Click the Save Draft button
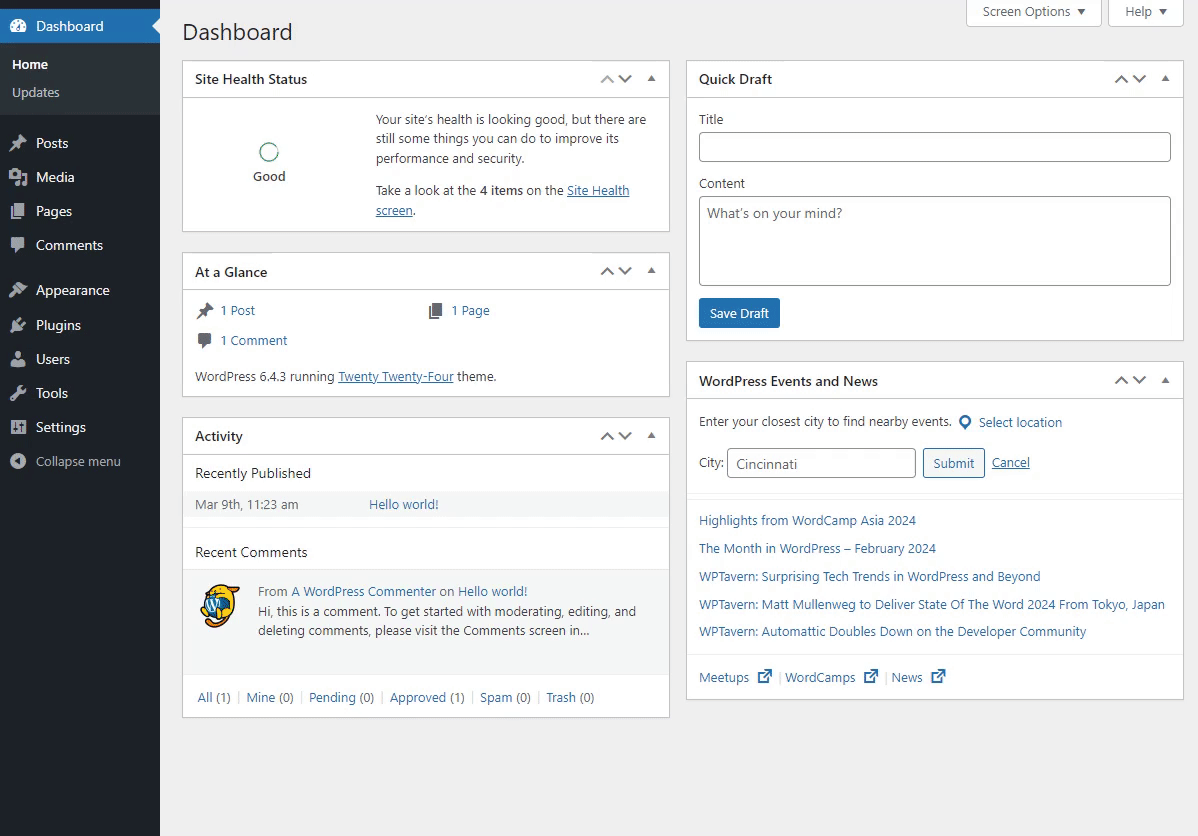 point(739,313)
